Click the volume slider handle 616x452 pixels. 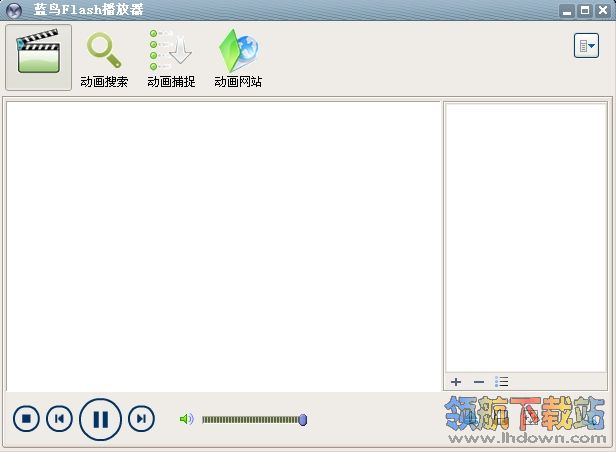302,420
